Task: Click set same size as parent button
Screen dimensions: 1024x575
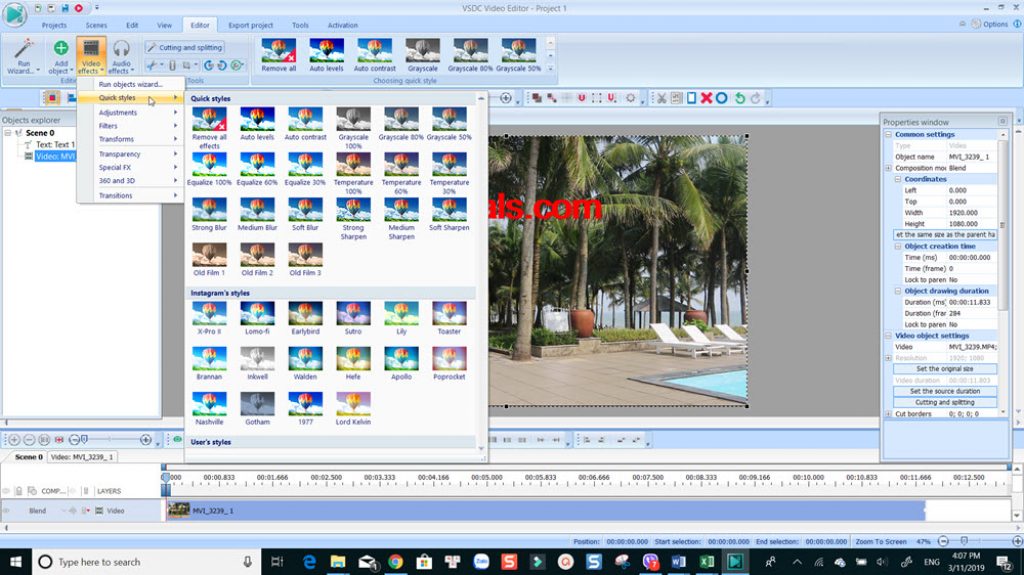Action: click(944, 235)
